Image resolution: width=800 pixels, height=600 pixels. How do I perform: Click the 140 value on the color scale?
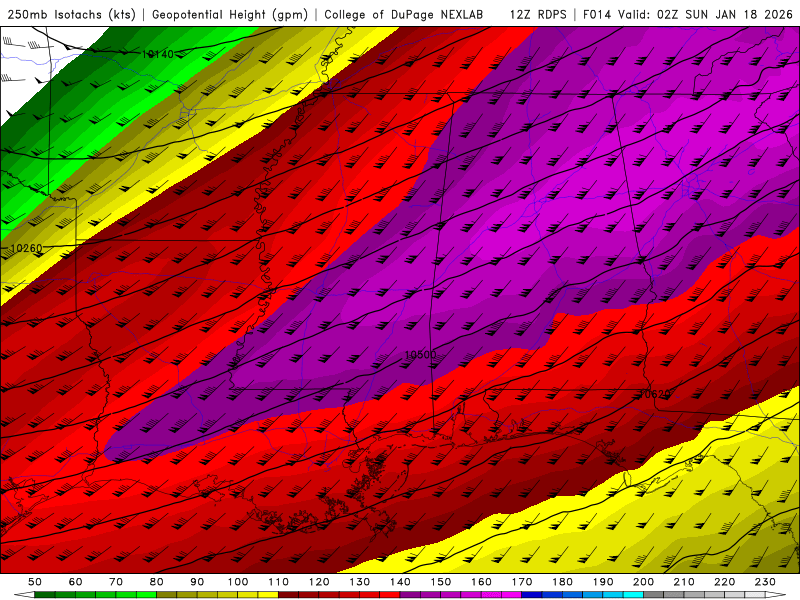coord(400,582)
